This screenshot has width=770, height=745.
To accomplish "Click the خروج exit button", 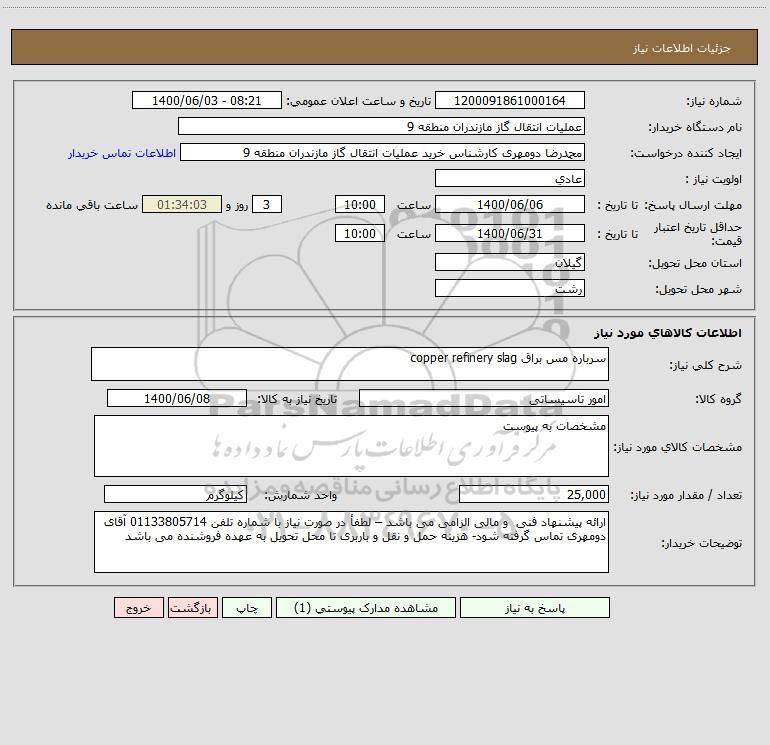I will [138, 607].
